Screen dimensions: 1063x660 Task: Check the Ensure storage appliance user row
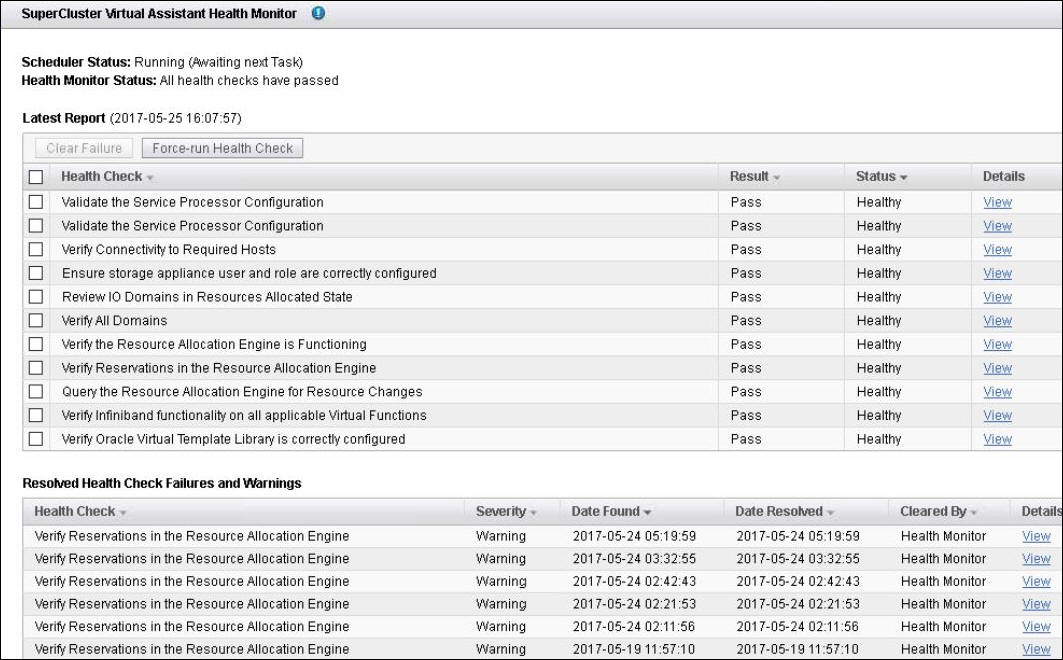pyautogui.click(x=37, y=273)
